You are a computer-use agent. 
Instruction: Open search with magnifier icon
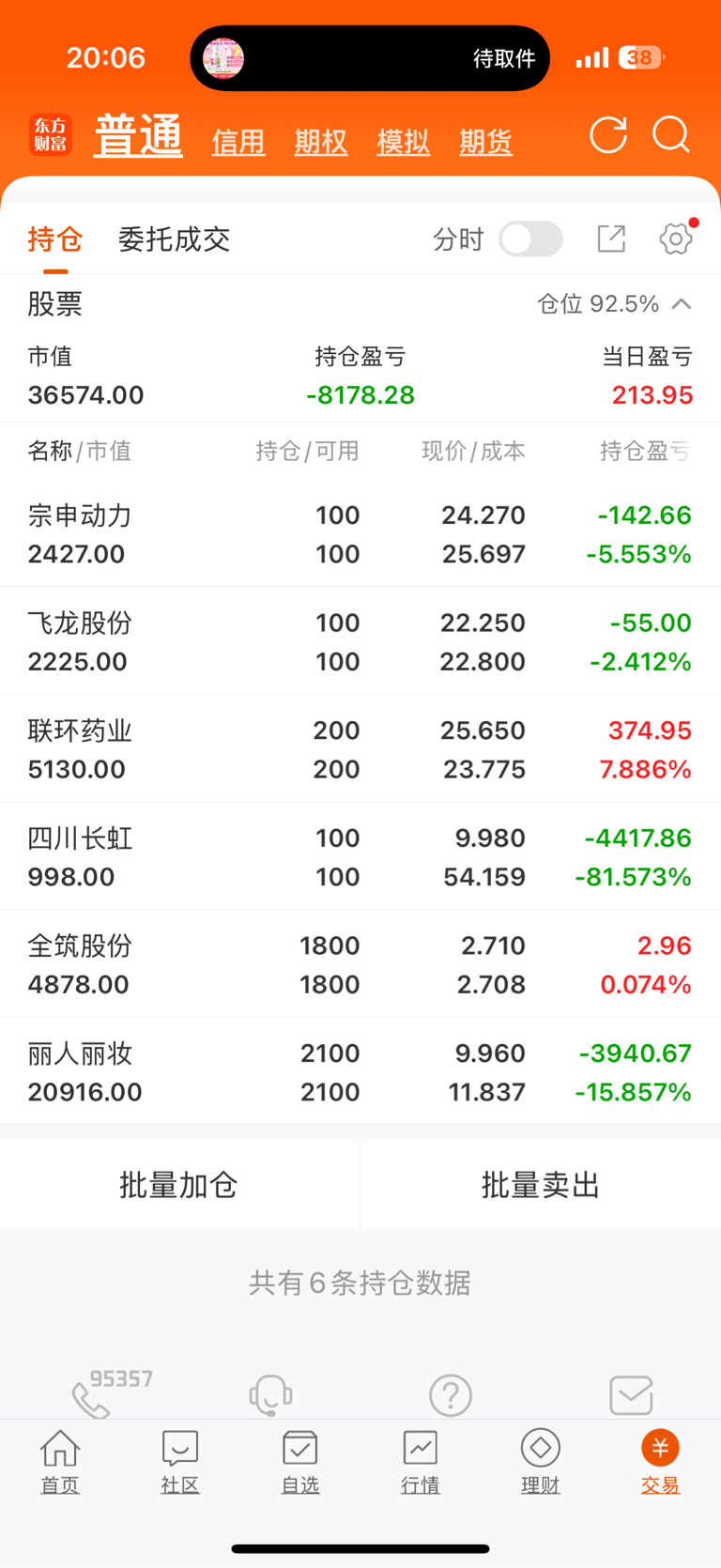[x=671, y=135]
